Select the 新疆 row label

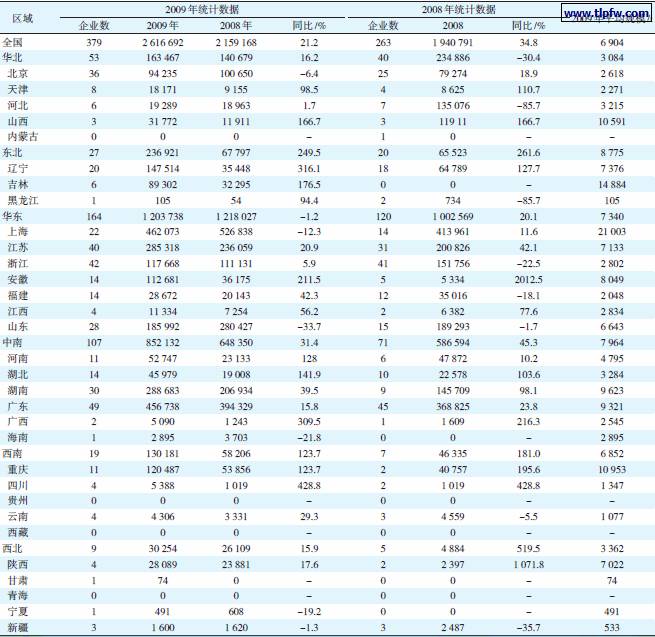(x=18, y=627)
